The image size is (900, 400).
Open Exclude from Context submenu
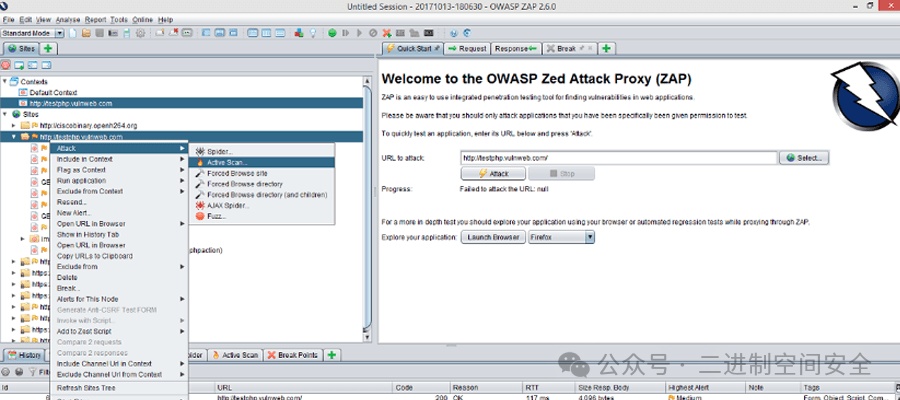click(x=119, y=191)
